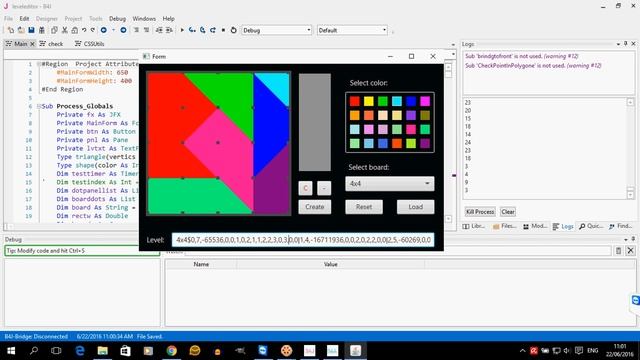The width and height of the screenshot is (640, 360).
Task: Click the gray preview panel in Form
Action: pyautogui.click(x=315, y=122)
